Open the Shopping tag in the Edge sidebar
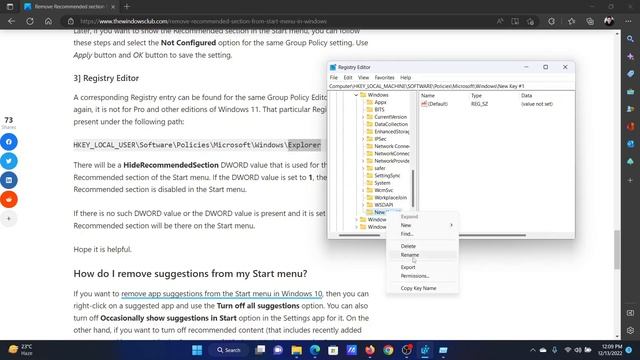Viewport: 640px width, 360px height. point(630,74)
